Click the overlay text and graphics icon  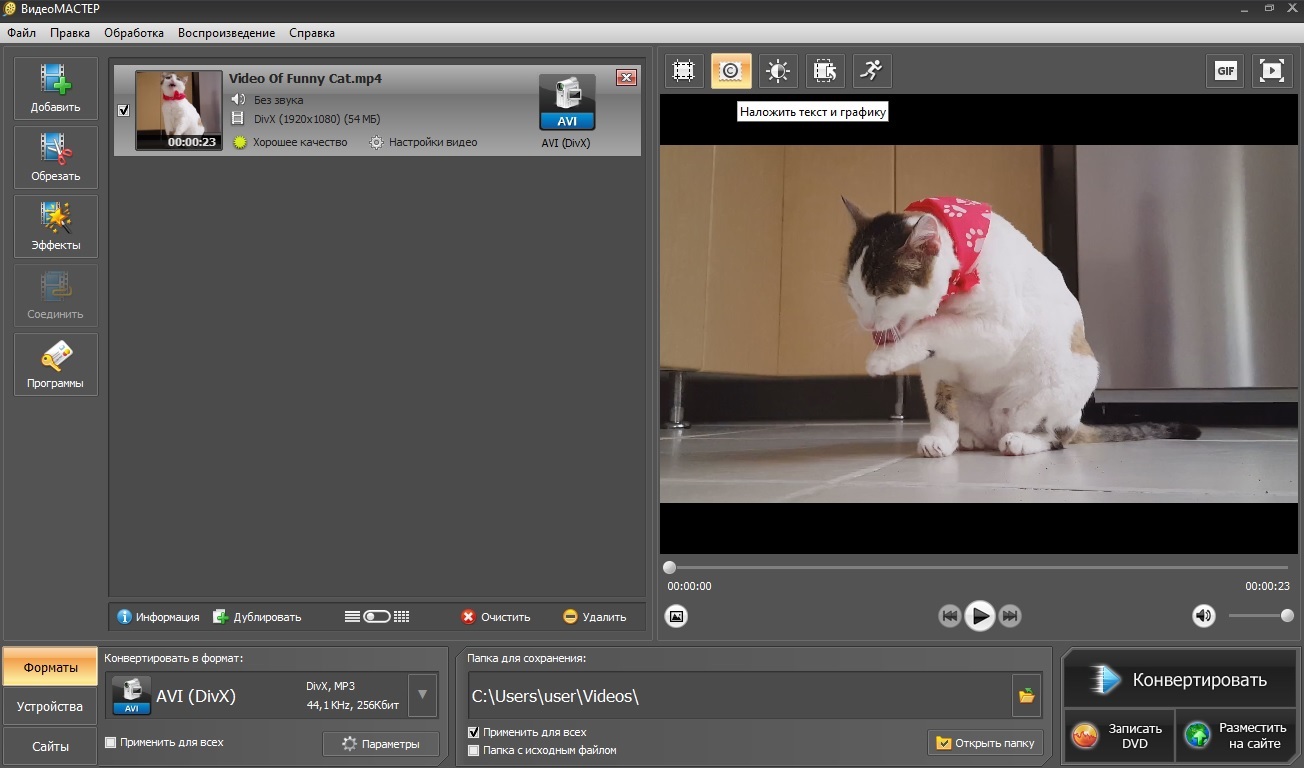point(731,71)
